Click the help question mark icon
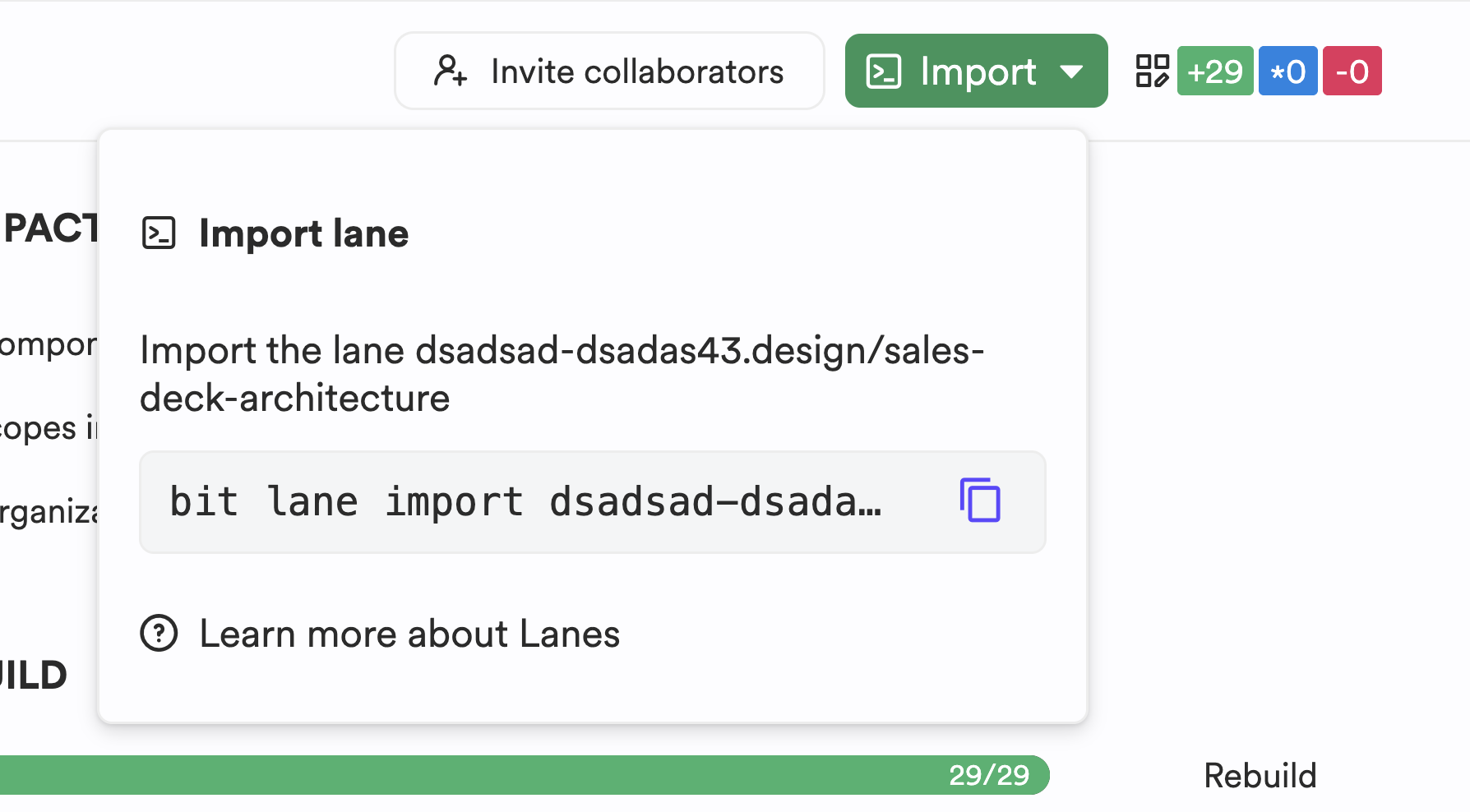 (159, 634)
